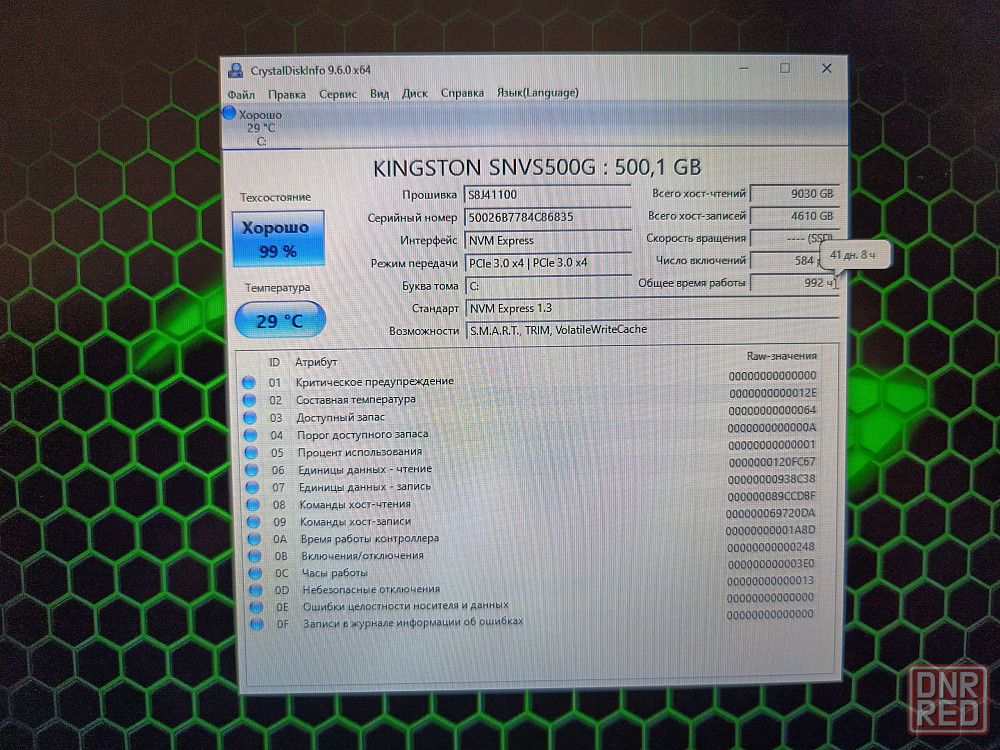This screenshot has width=1000, height=750.
Task: Click raw value 0000000120FC67
Action: click(772, 462)
